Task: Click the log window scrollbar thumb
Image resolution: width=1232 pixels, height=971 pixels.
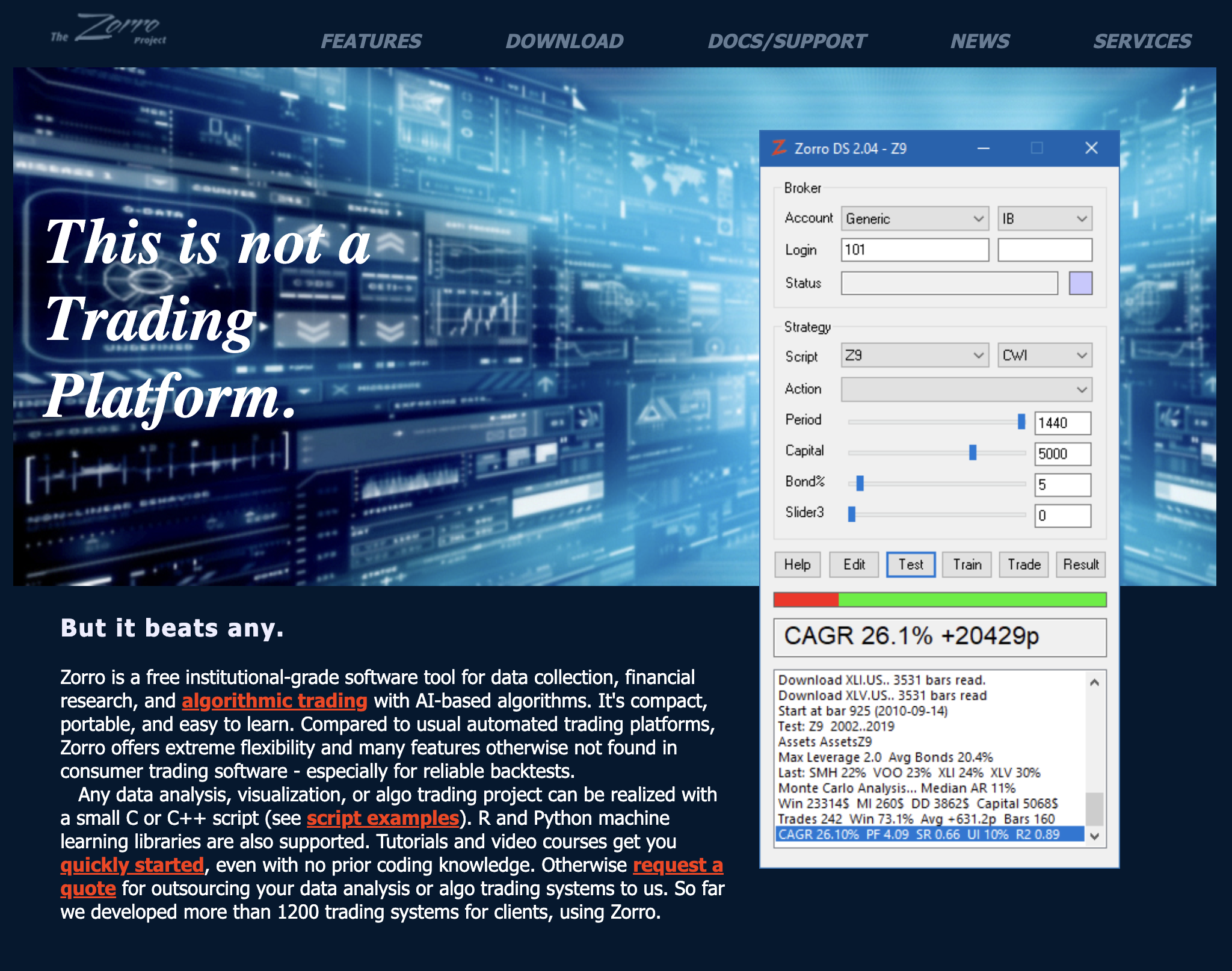Action: tap(1094, 809)
